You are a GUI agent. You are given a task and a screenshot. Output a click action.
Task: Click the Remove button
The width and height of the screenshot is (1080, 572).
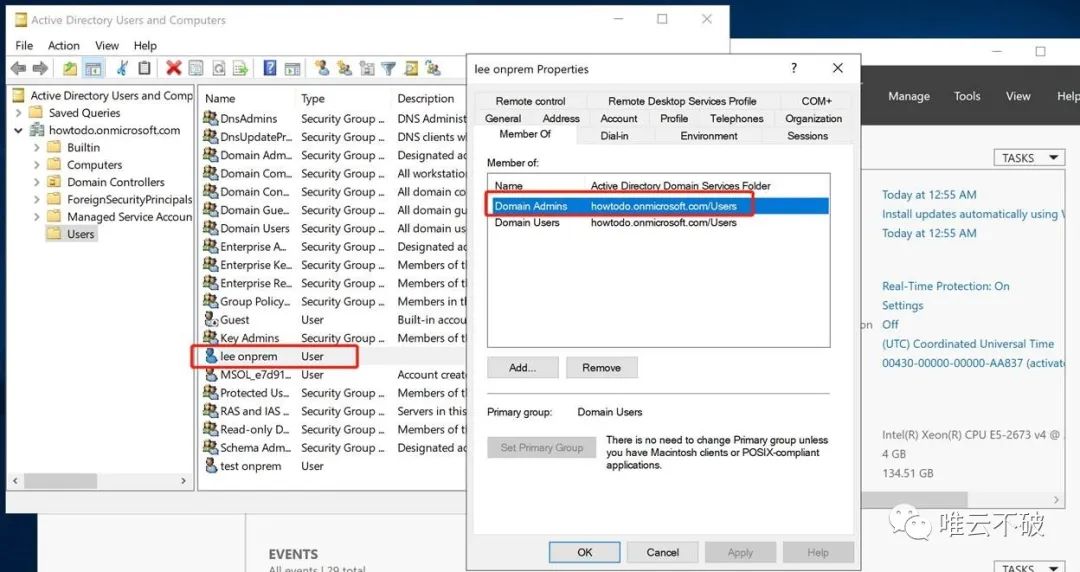601,367
